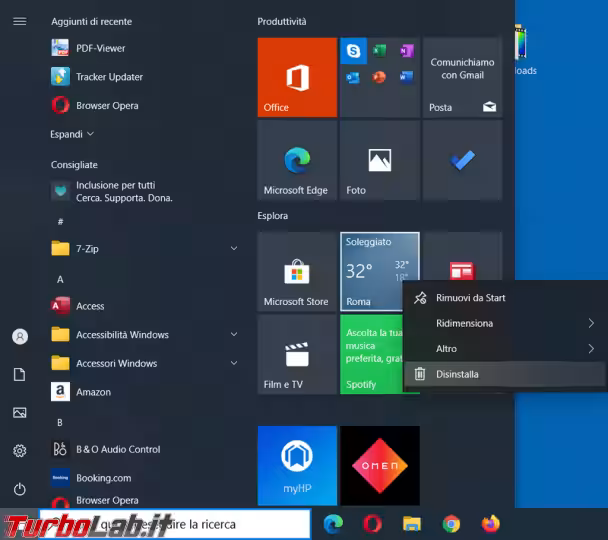608x540 pixels.
Task: Open Firefox from the taskbar
Action: [x=491, y=524]
